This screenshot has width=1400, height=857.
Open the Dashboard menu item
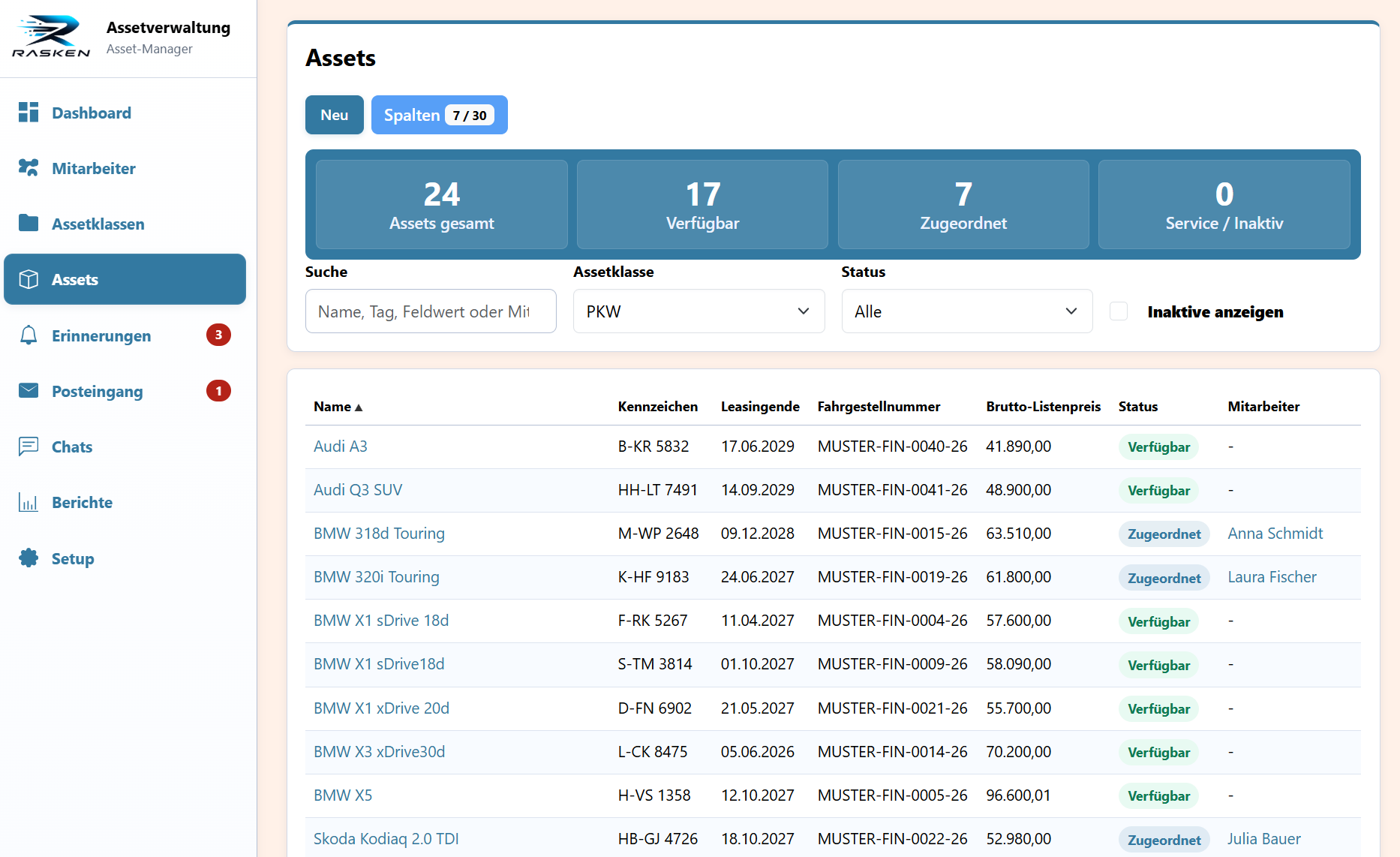[x=125, y=113]
